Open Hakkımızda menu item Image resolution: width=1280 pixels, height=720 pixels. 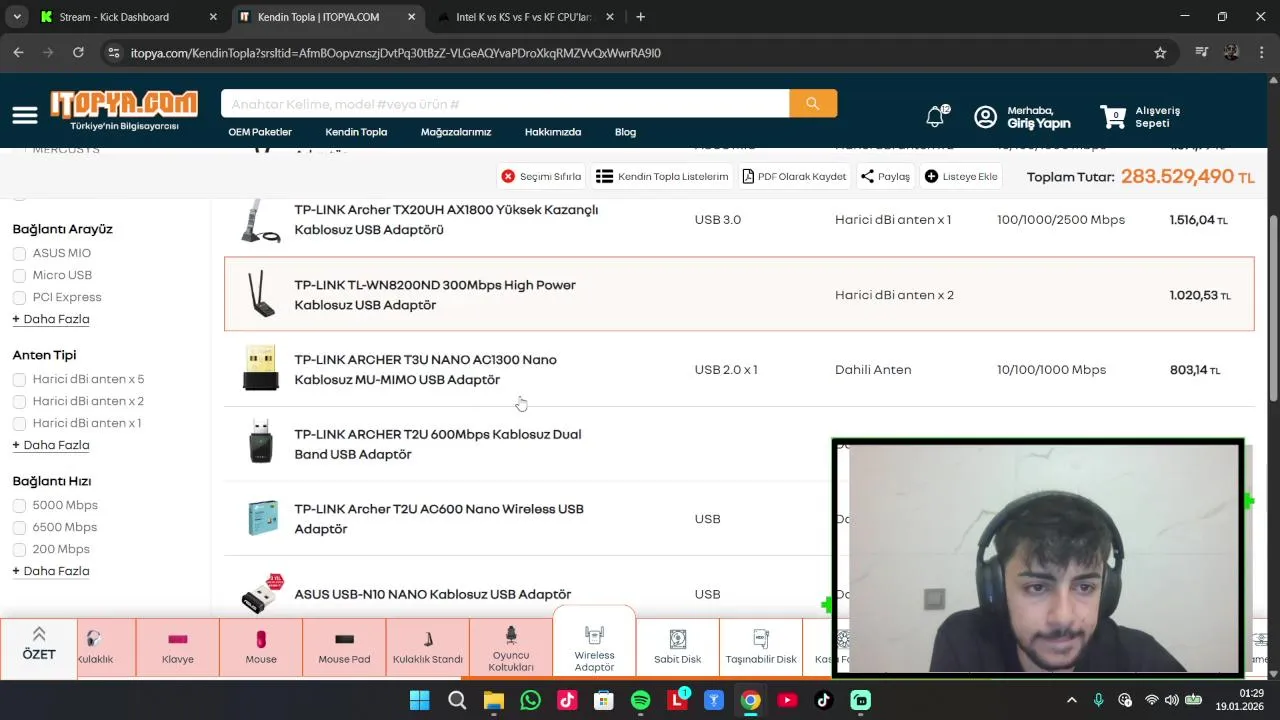coord(553,132)
